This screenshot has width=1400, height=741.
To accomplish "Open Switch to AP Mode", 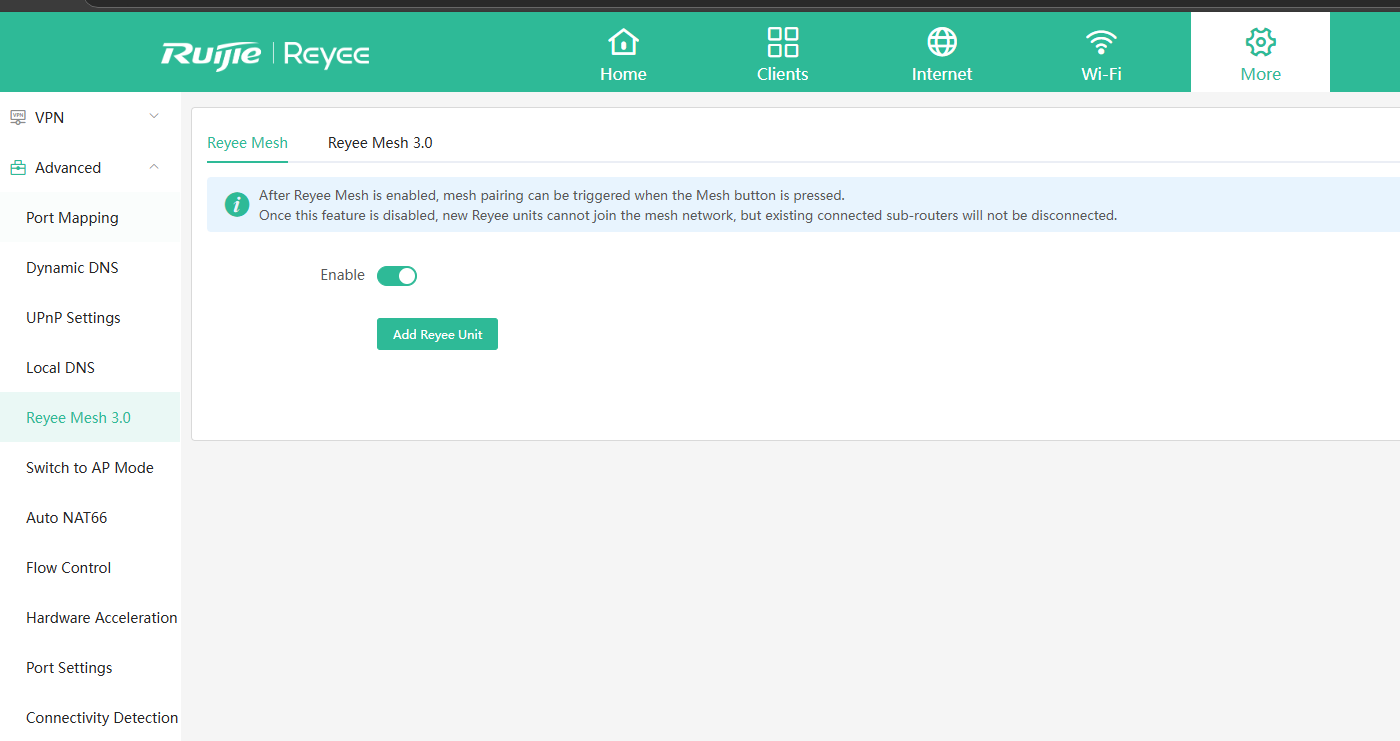I will [x=90, y=468].
